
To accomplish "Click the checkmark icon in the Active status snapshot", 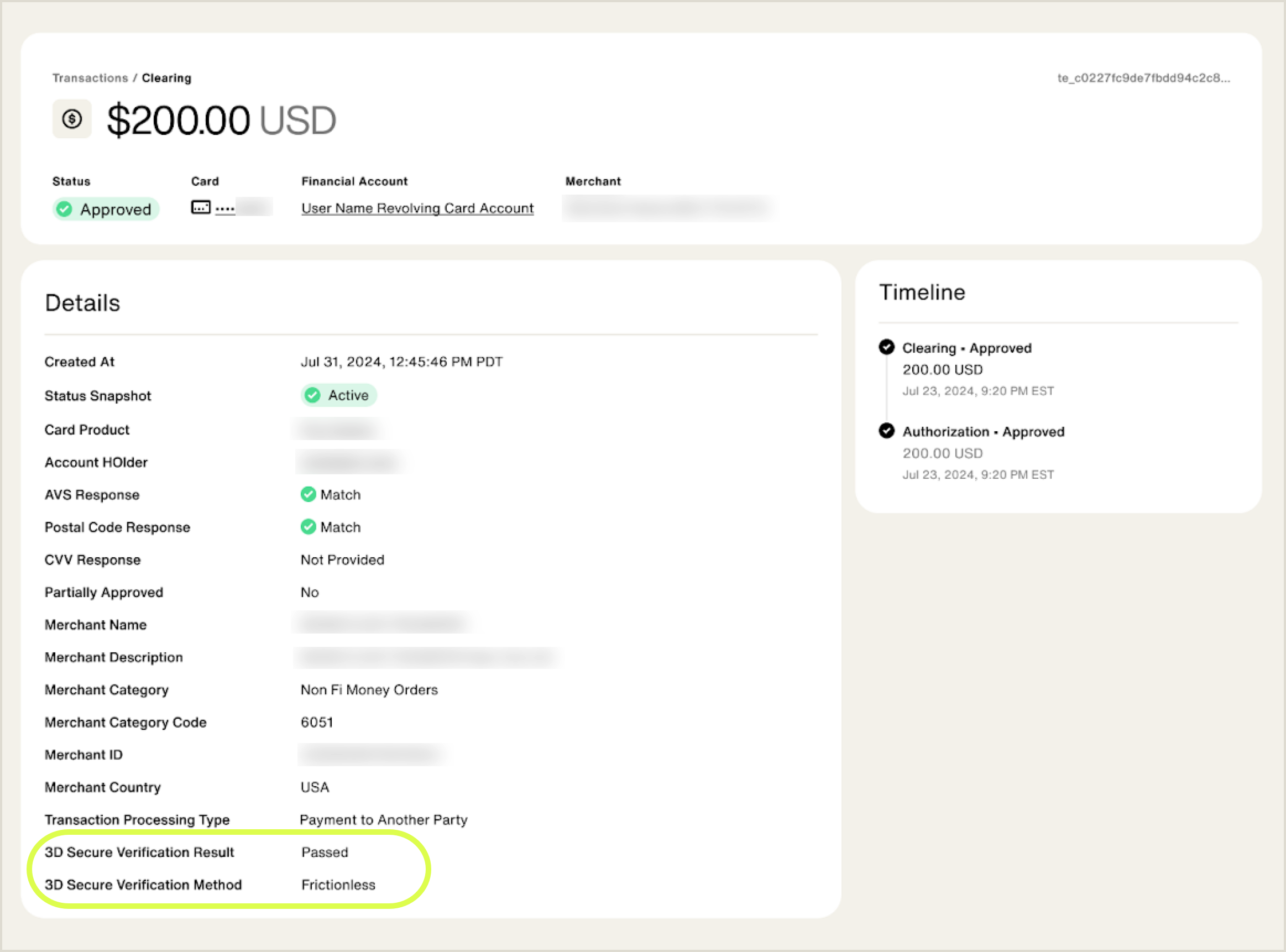I will click(x=313, y=395).
